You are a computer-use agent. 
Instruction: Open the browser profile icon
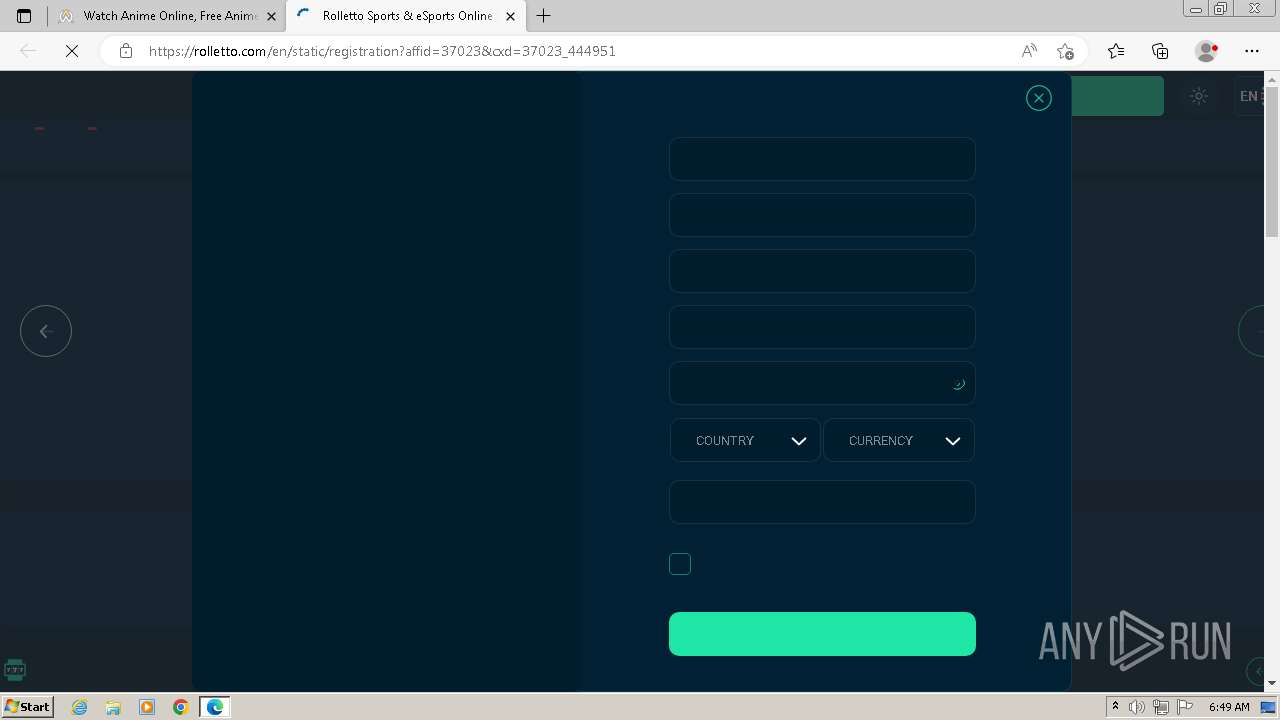point(1207,51)
